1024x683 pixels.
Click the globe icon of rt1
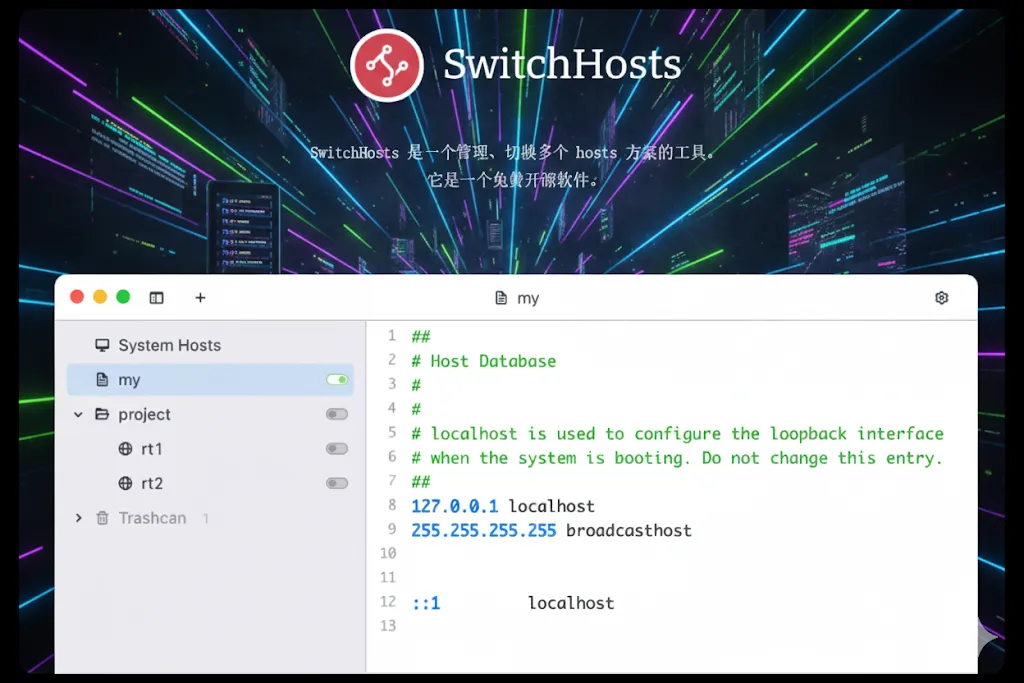[125, 449]
